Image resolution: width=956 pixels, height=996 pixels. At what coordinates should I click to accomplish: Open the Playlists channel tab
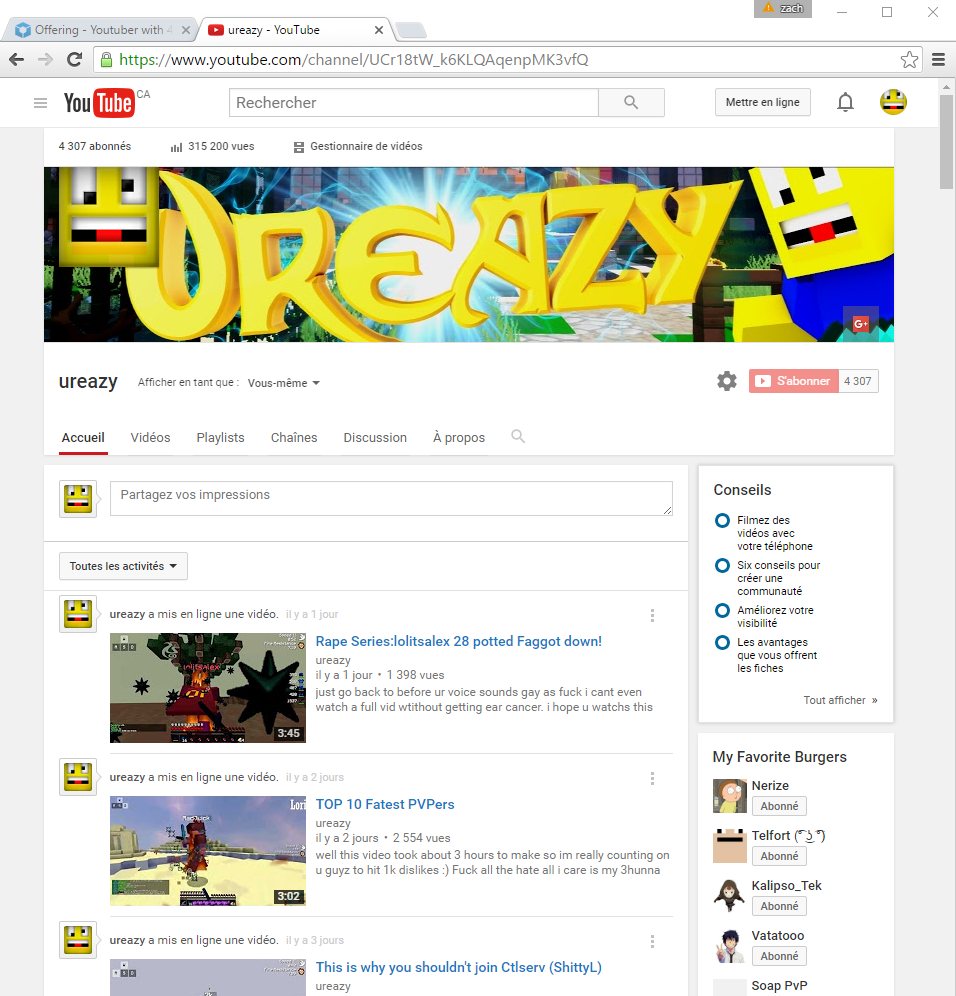(x=220, y=438)
